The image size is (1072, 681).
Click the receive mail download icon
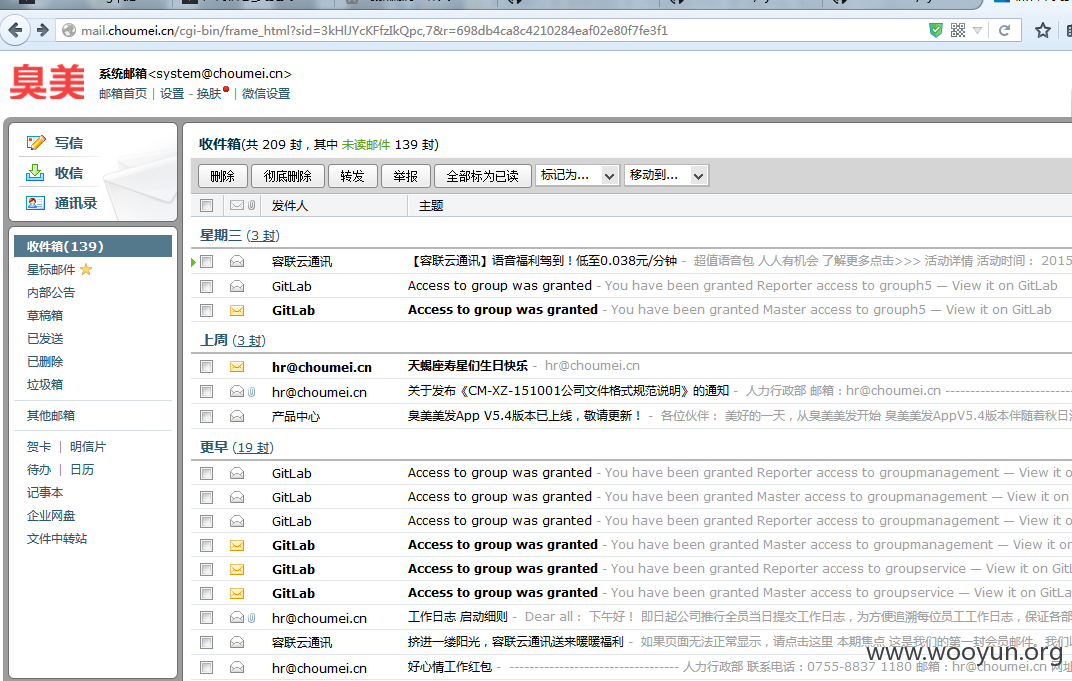tap(35, 172)
